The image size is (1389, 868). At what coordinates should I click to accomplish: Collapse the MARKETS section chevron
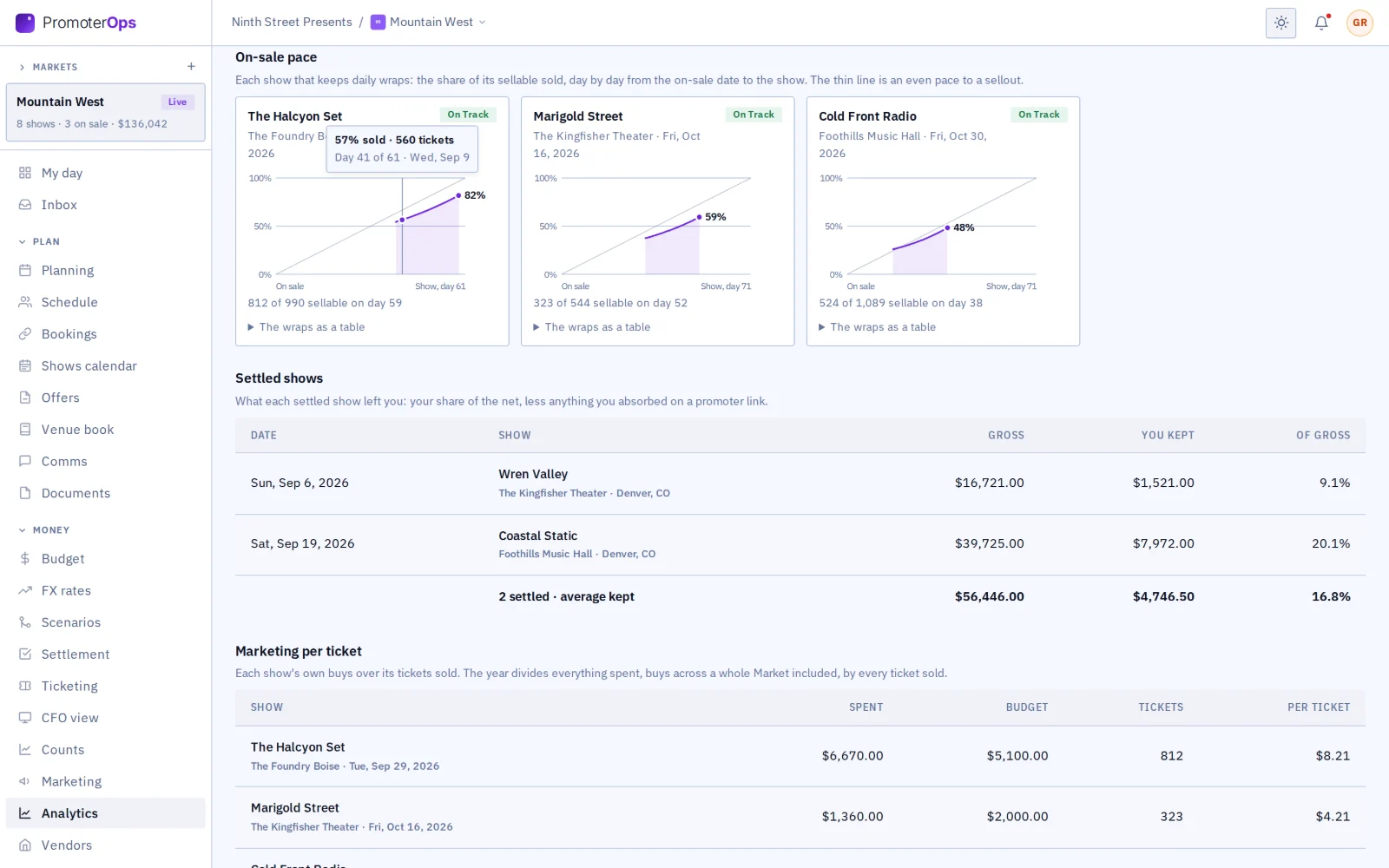pyautogui.click(x=22, y=67)
